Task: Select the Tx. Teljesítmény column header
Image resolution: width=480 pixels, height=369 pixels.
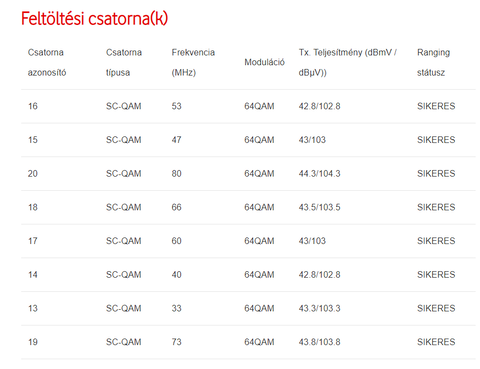Action: 347,62
